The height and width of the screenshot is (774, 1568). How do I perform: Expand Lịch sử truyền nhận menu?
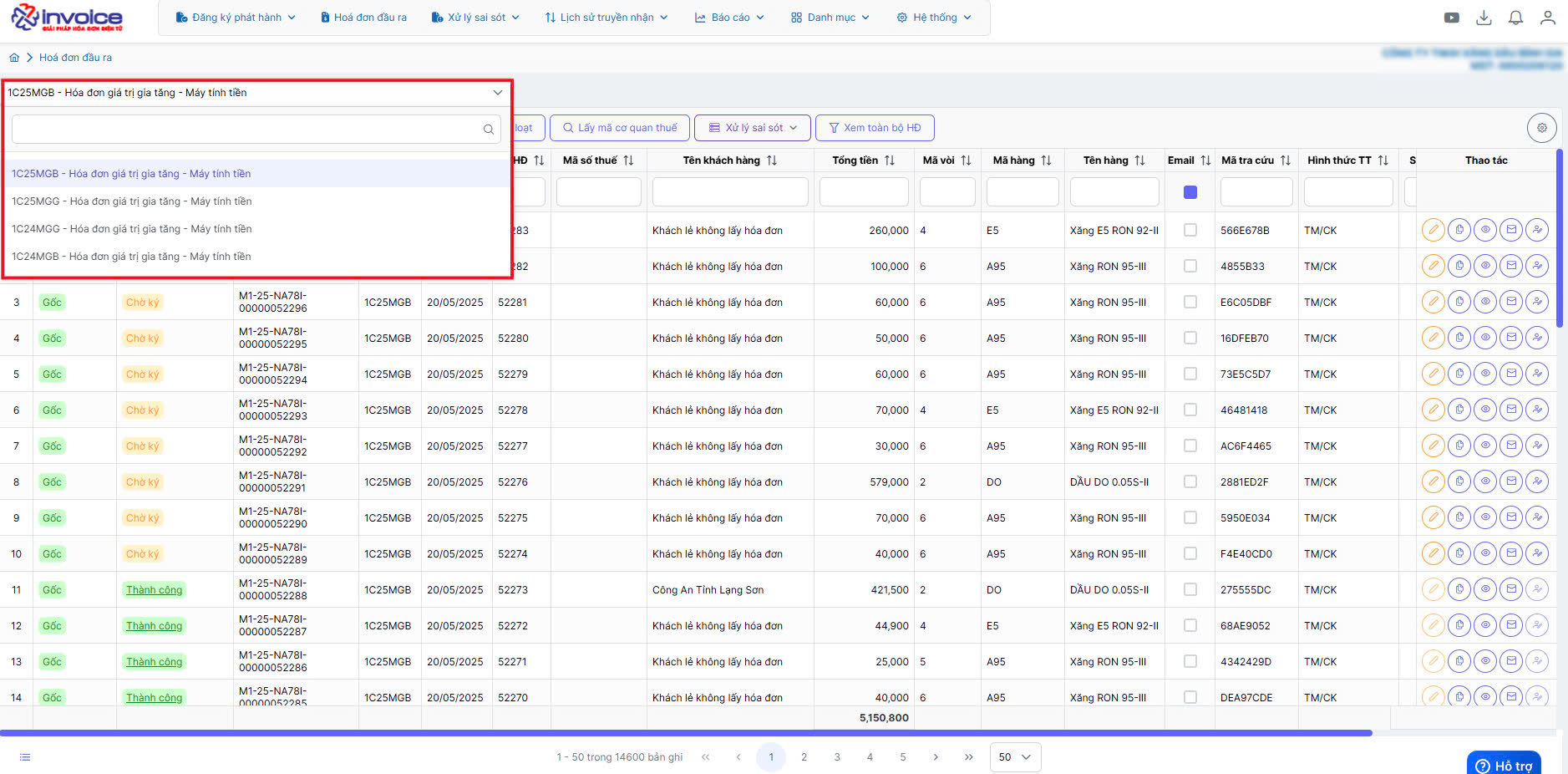606,18
